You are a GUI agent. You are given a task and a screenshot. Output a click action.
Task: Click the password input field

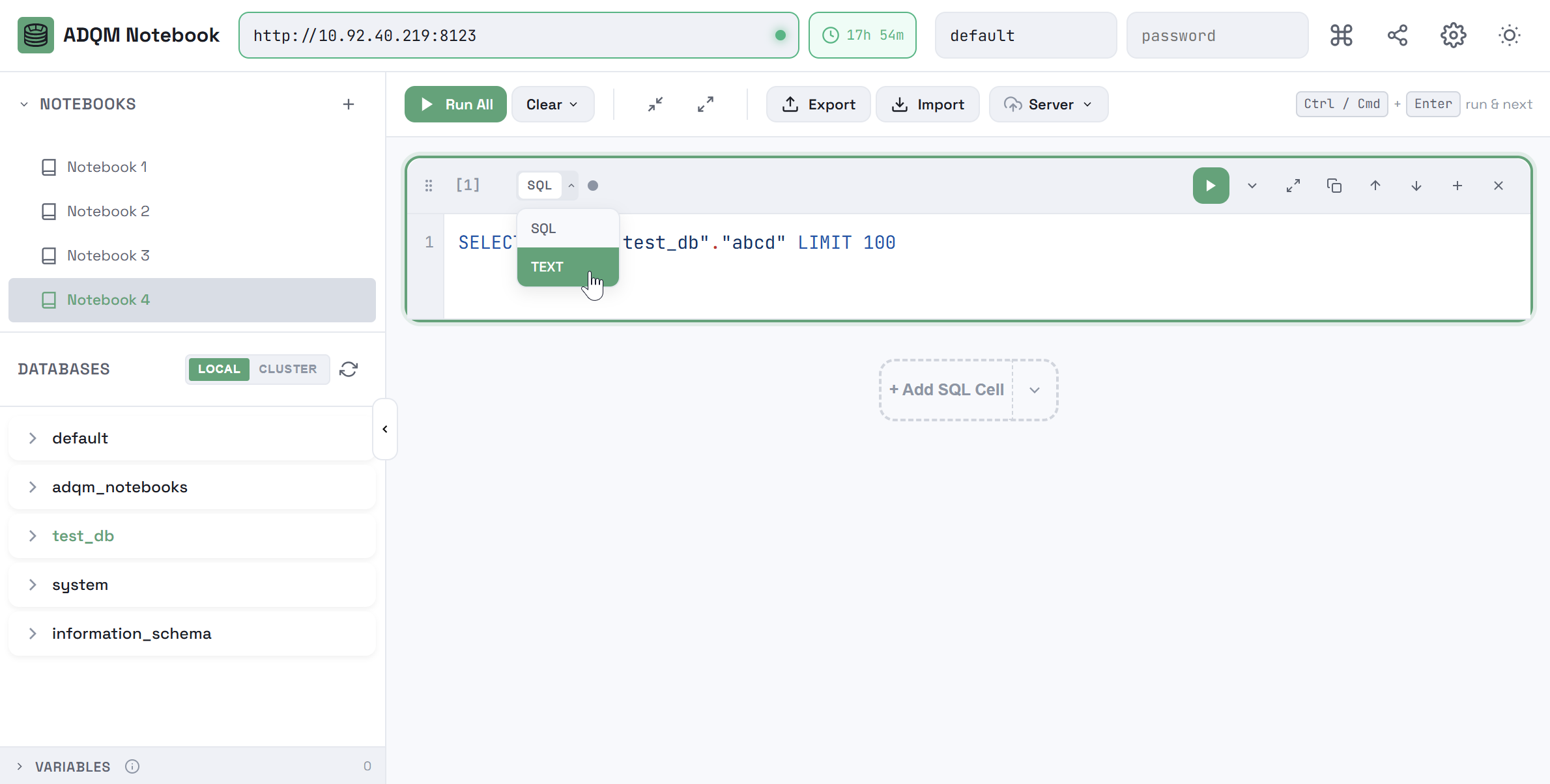[1216, 35]
